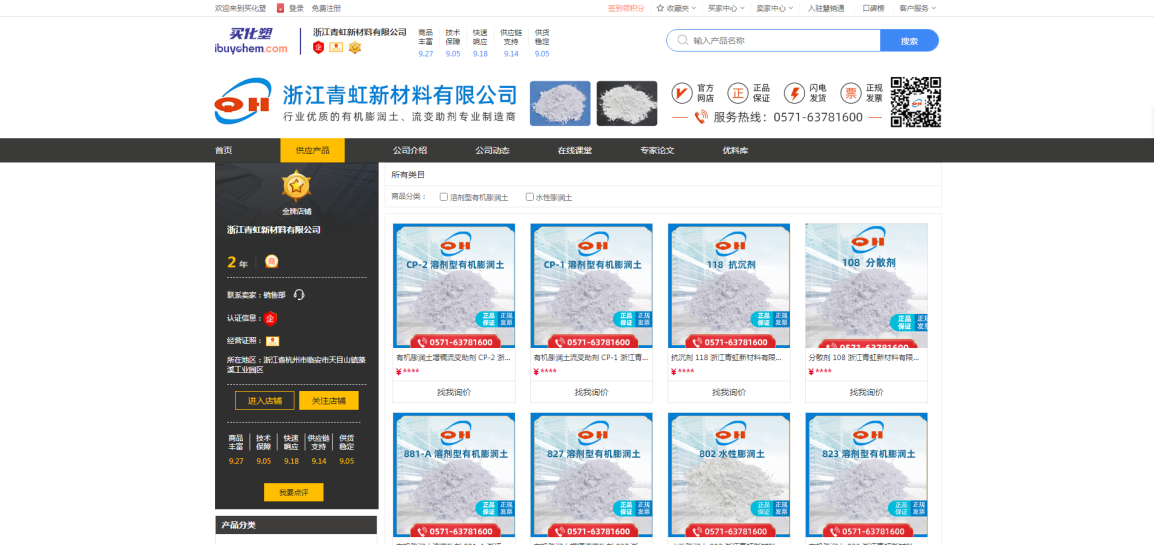Screen dimensions: 1154x545
Task: Click the QR code in banner
Action: [916, 101]
